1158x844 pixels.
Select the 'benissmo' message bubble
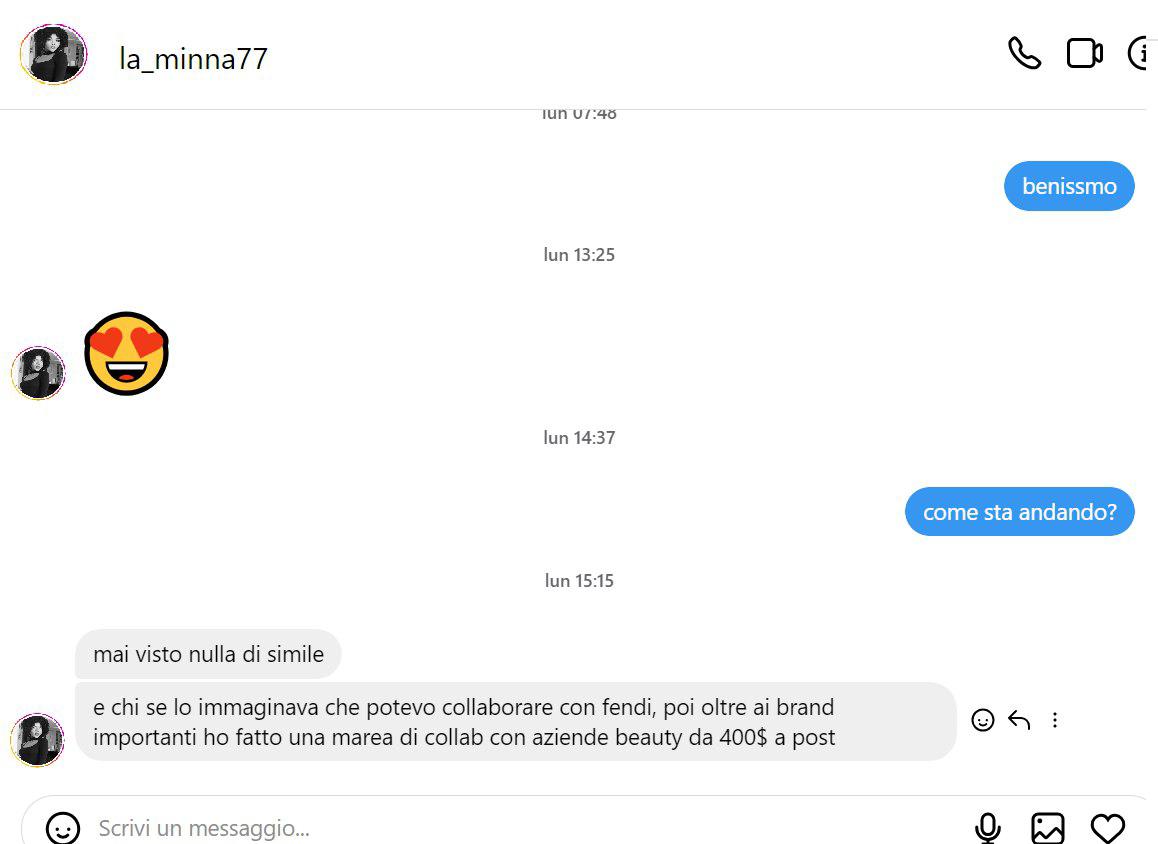tap(1069, 186)
